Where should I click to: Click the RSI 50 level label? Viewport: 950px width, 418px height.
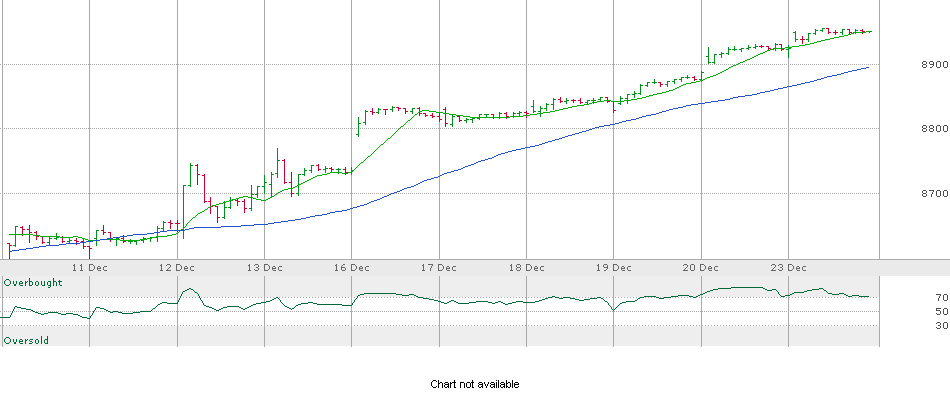942,312
